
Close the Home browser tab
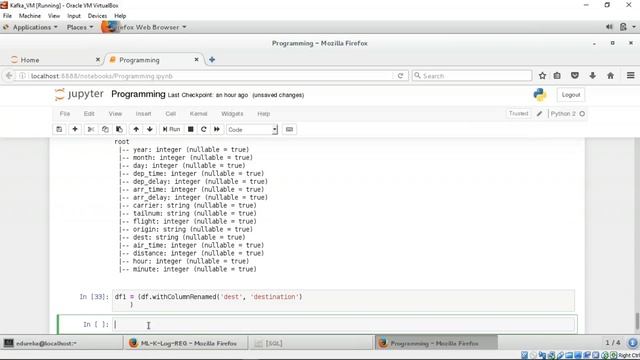(x=98, y=60)
